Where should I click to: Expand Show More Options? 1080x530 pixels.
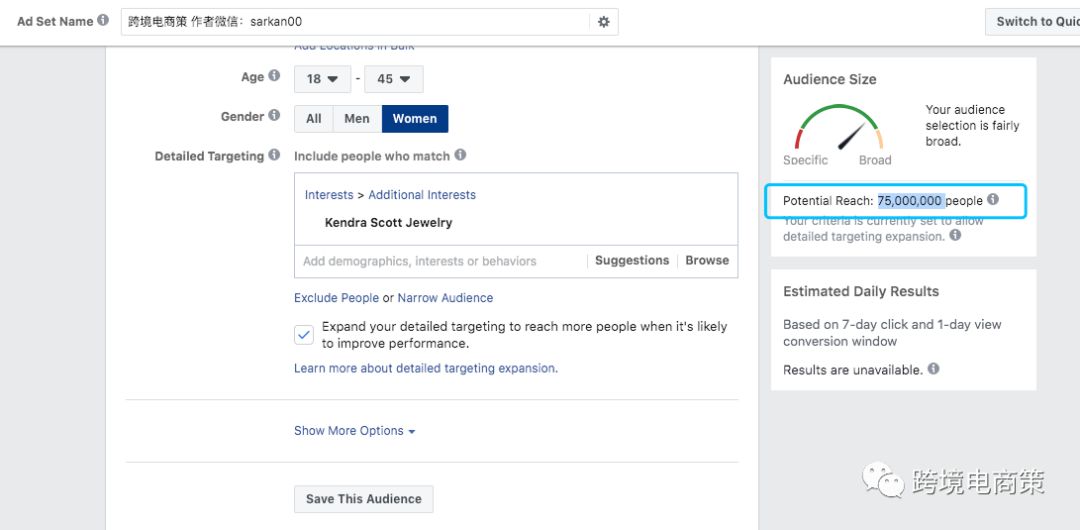point(354,431)
